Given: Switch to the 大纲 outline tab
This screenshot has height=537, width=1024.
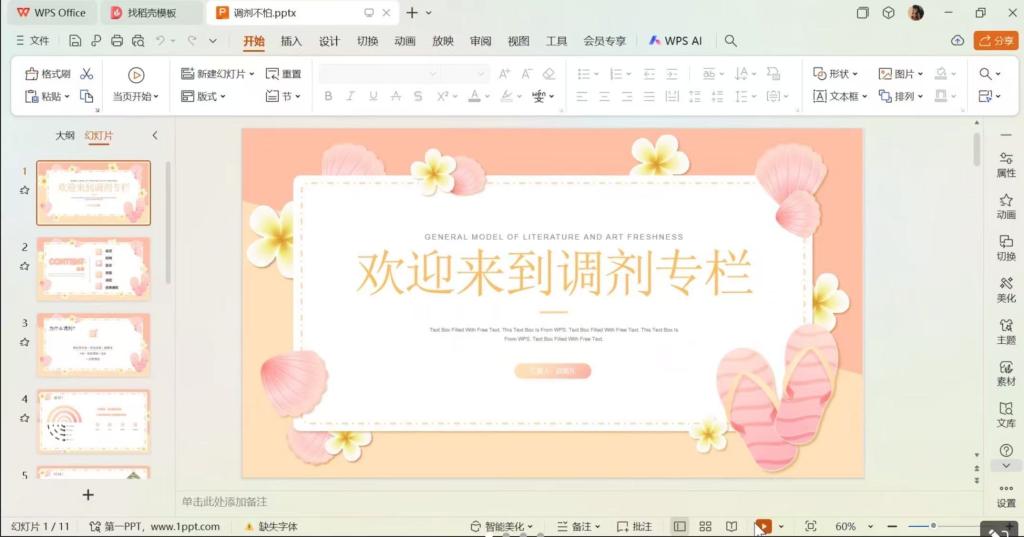Looking at the screenshot, I should click(x=65, y=135).
